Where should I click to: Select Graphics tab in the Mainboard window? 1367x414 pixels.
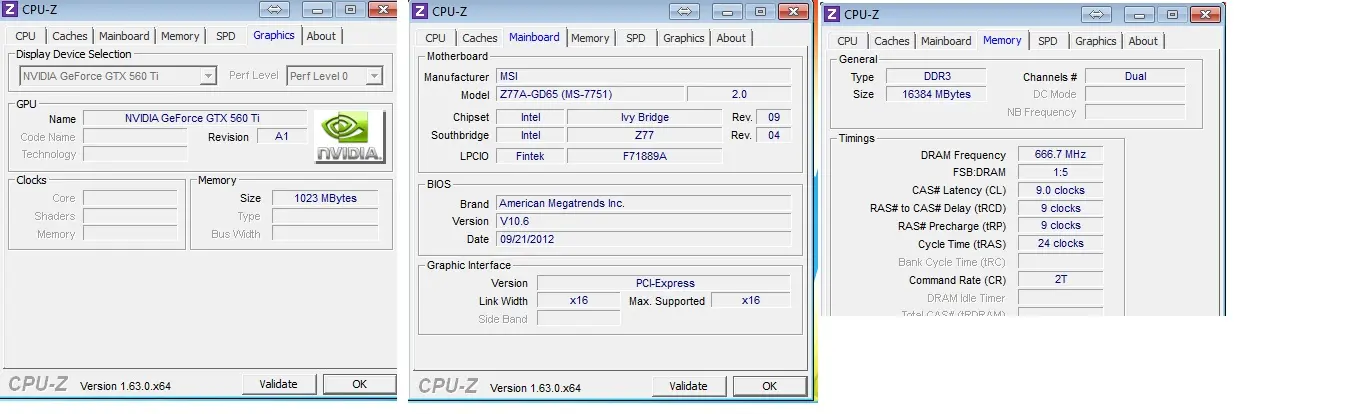(x=684, y=38)
